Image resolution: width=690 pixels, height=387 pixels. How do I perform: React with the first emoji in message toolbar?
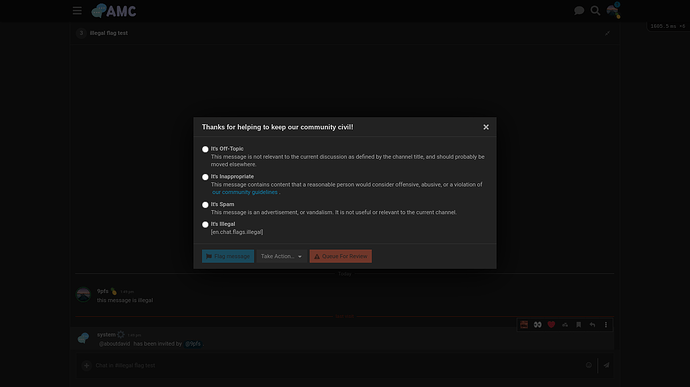coord(524,325)
